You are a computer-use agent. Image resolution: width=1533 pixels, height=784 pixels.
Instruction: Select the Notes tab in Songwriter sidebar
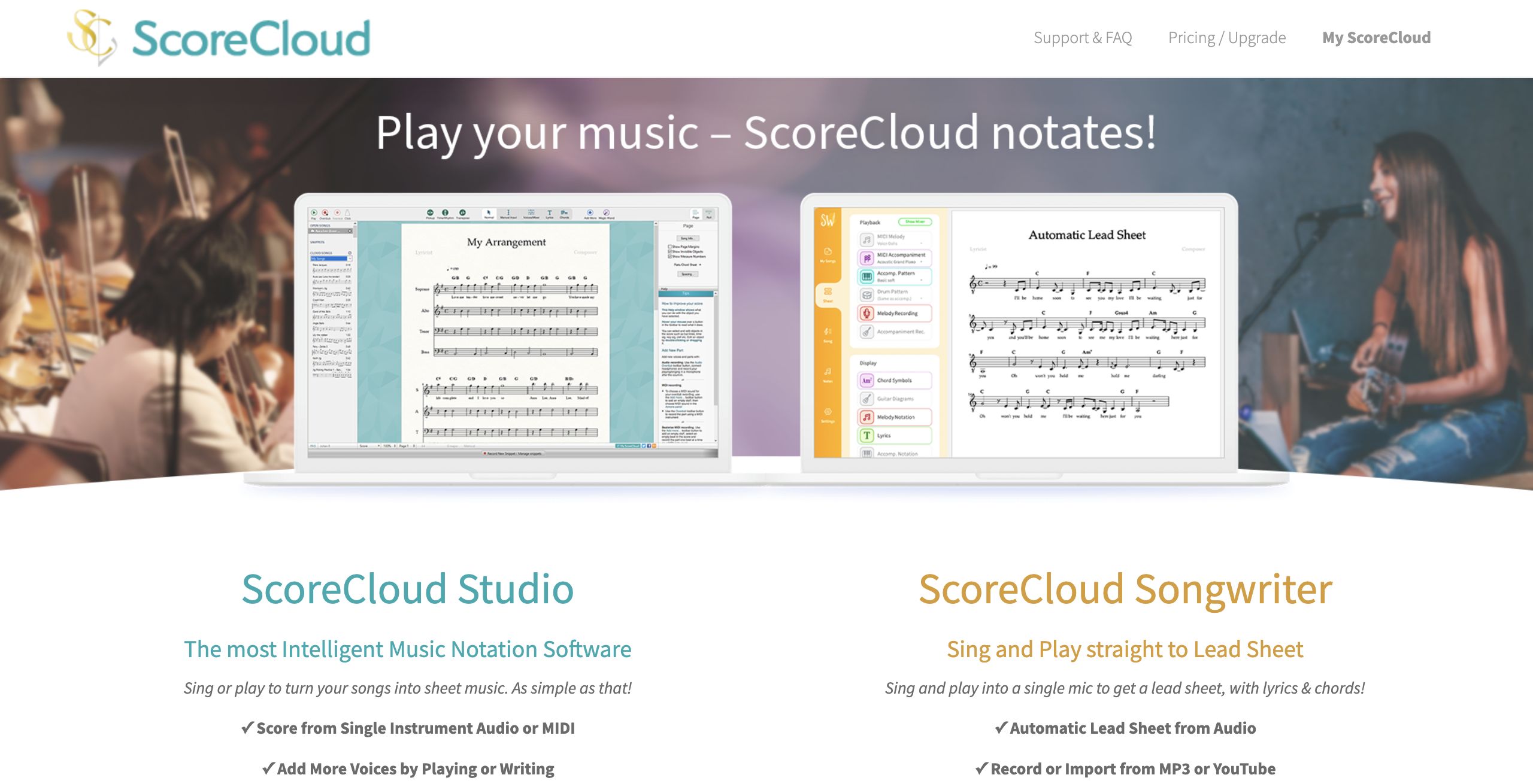click(828, 375)
